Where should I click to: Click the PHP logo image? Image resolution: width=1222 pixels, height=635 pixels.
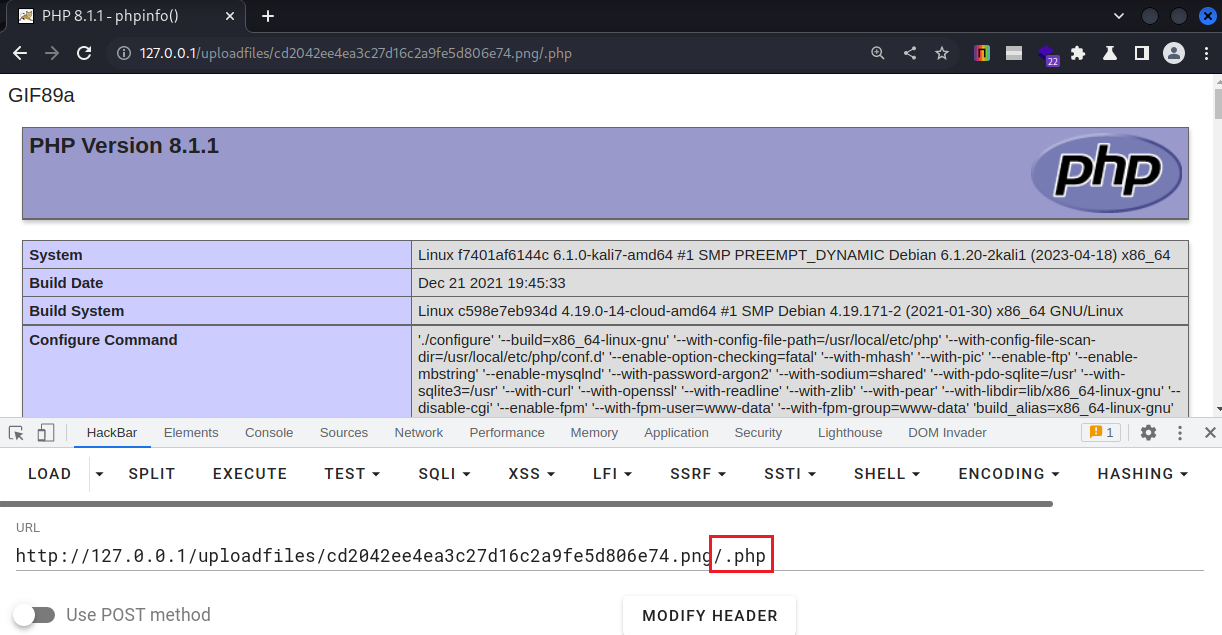(1106, 171)
